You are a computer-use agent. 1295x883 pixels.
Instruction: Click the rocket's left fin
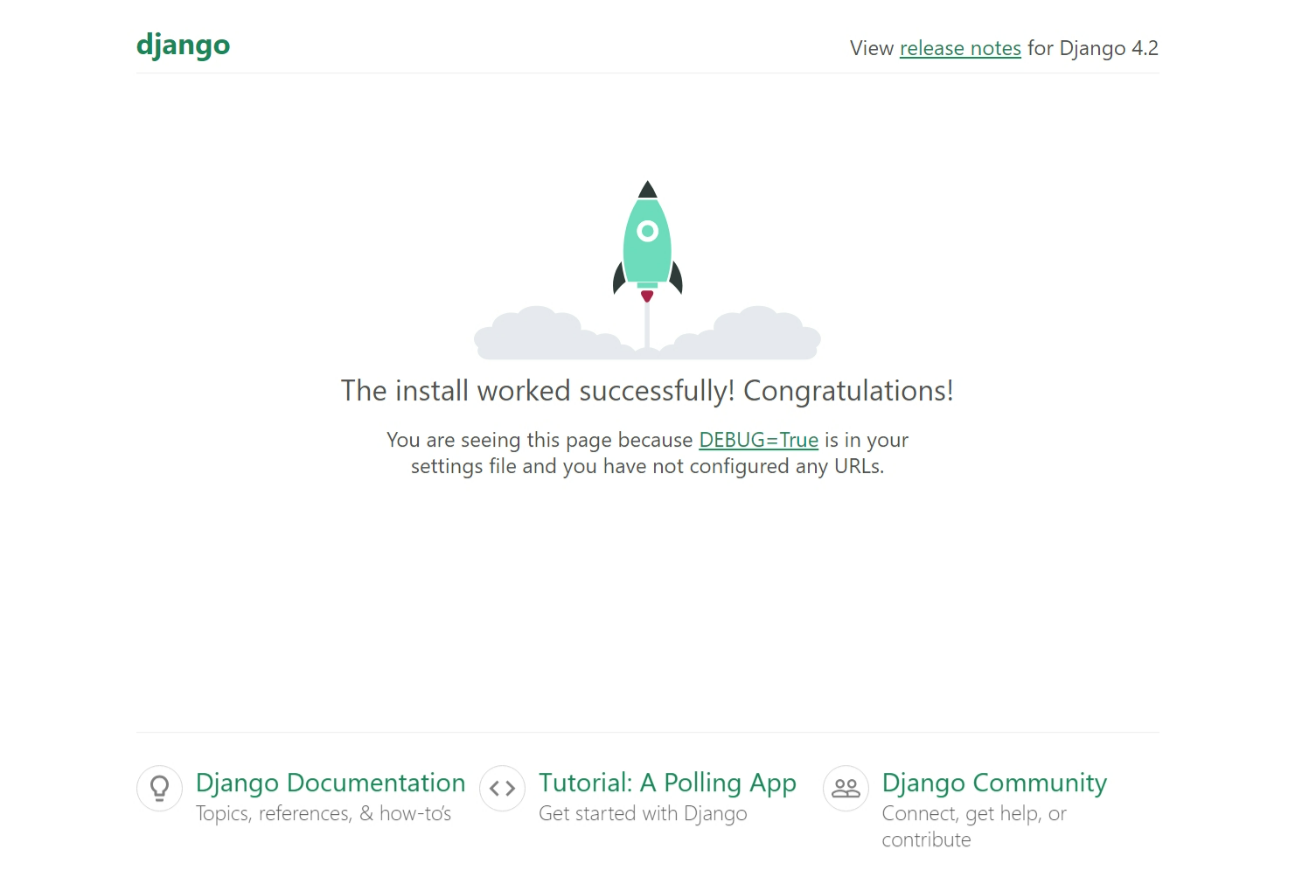point(620,275)
